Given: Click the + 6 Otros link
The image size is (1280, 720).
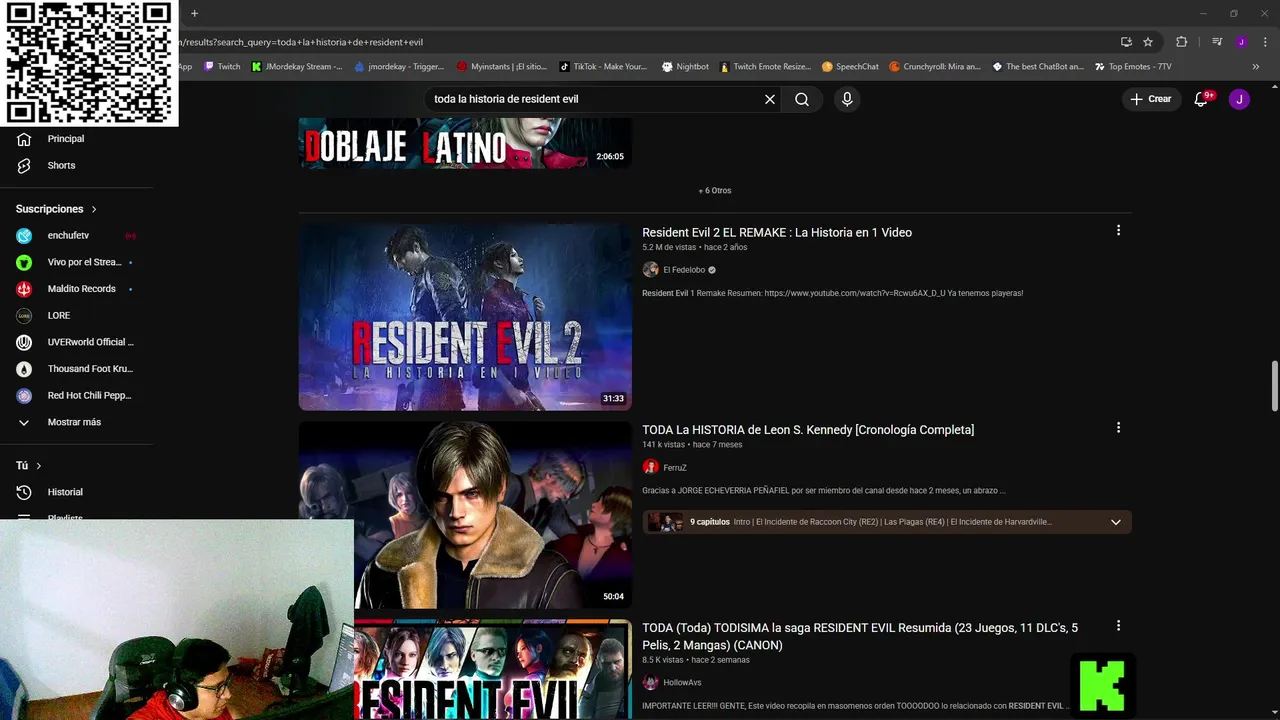Looking at the screenshot, I should [x=715, y=190].
